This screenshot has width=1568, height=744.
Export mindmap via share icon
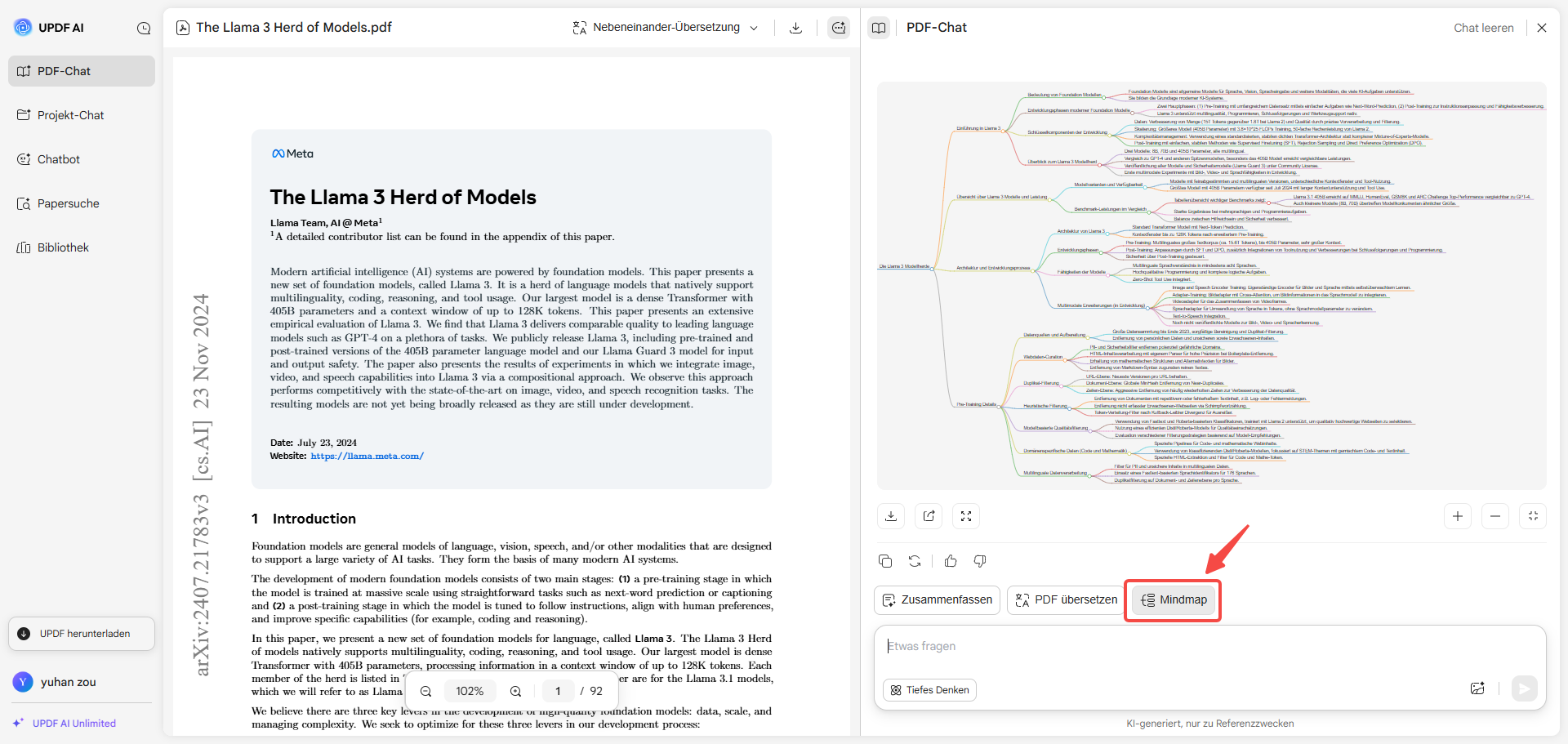pos(929,516)
